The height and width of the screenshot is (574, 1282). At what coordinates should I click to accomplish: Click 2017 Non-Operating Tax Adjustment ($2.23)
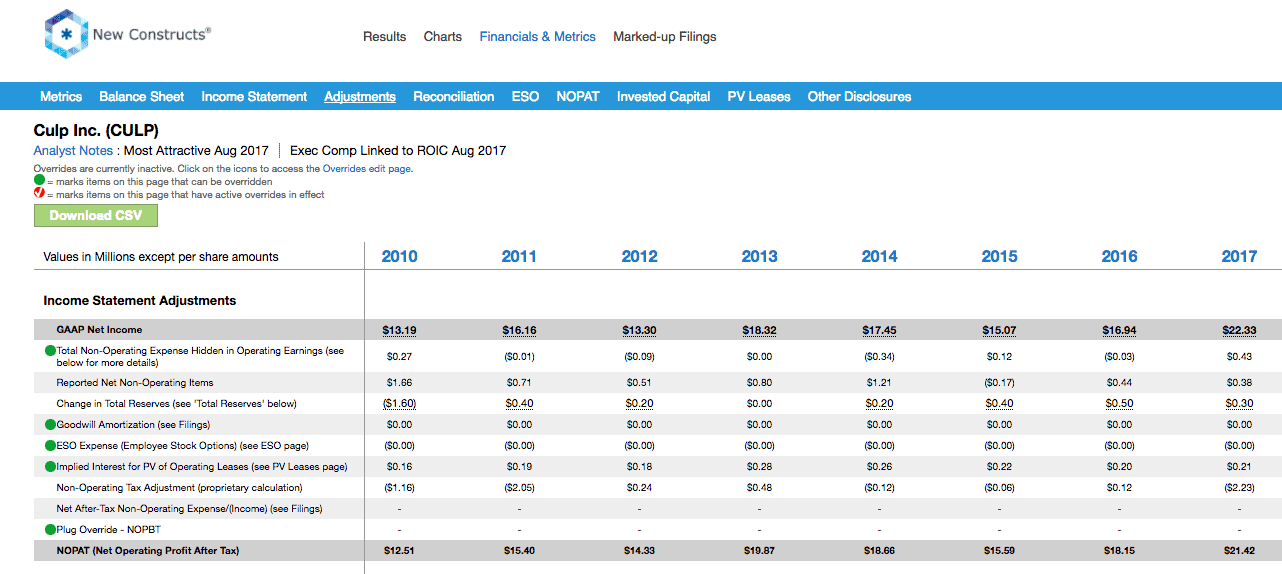click(x=1239, y=488)
